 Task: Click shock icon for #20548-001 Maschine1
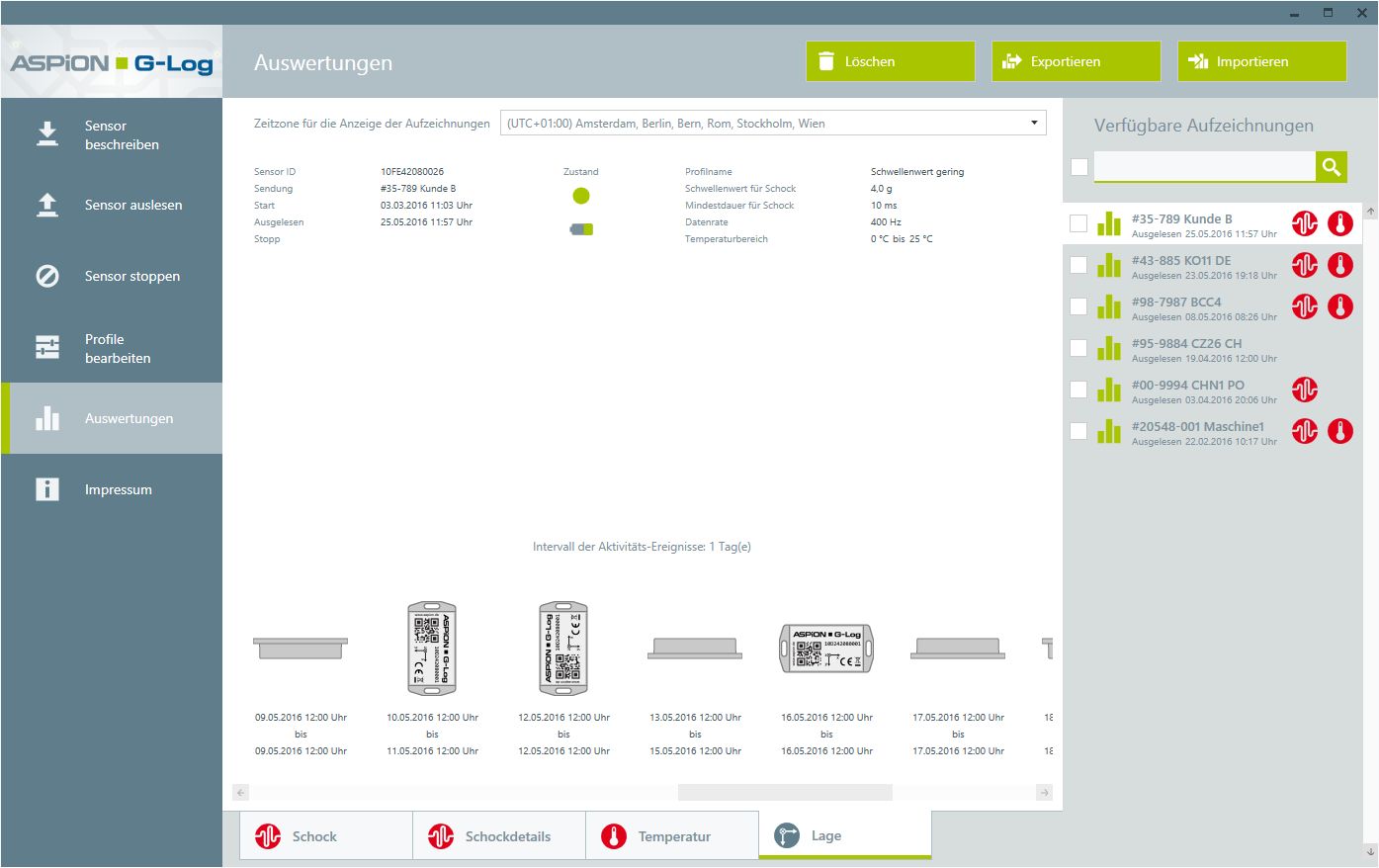click(1305, 431)
